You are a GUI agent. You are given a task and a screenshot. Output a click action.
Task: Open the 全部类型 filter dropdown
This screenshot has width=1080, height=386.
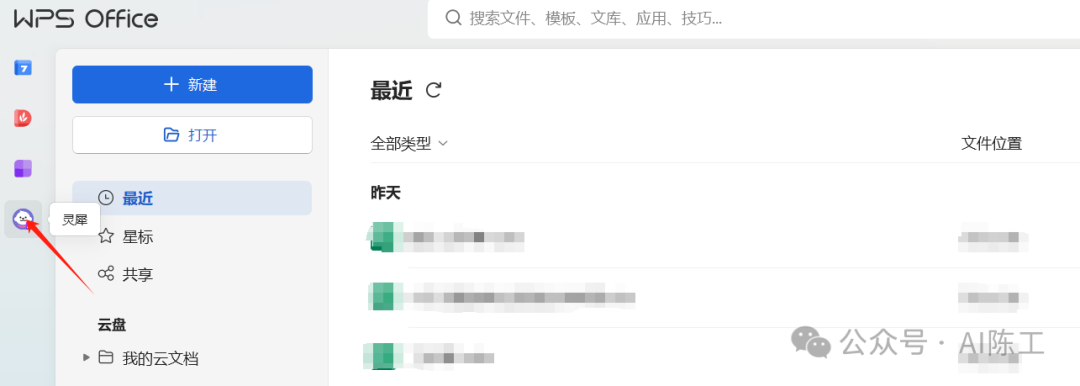(409, 143)
